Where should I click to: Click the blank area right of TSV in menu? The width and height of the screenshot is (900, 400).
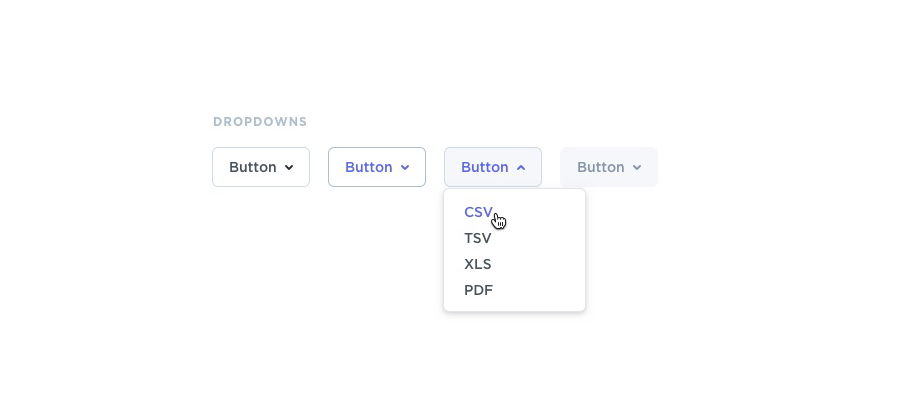540,238
